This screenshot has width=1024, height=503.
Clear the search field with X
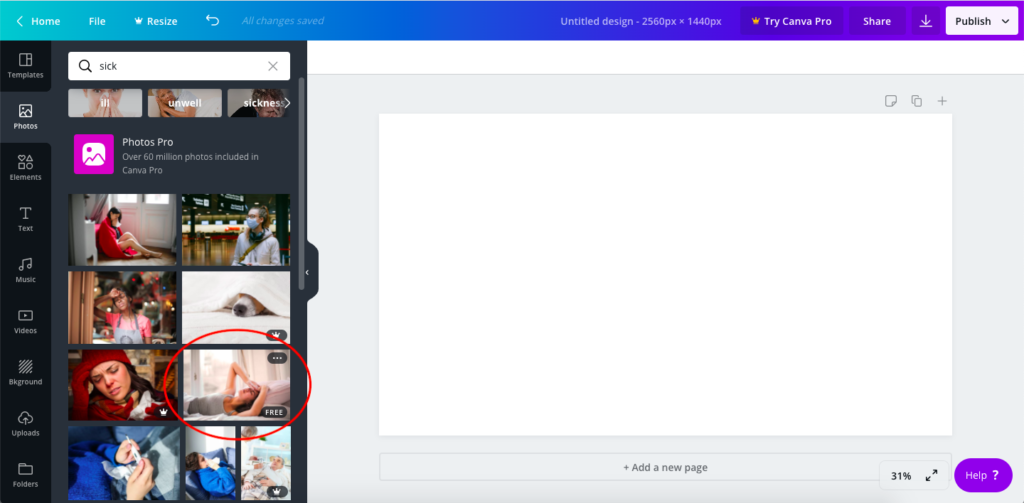click(273, 66)
